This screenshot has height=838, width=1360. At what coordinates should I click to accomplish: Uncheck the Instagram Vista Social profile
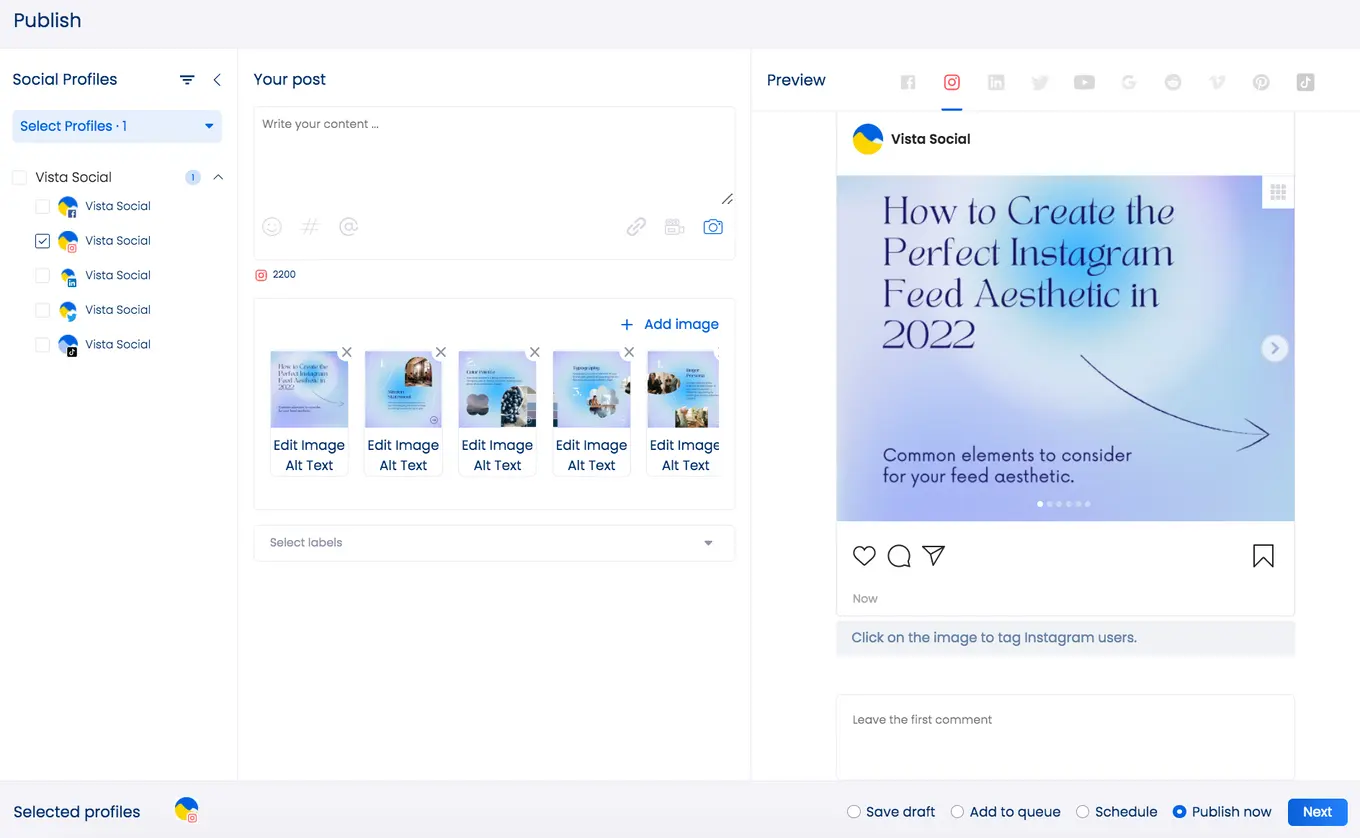42,241
